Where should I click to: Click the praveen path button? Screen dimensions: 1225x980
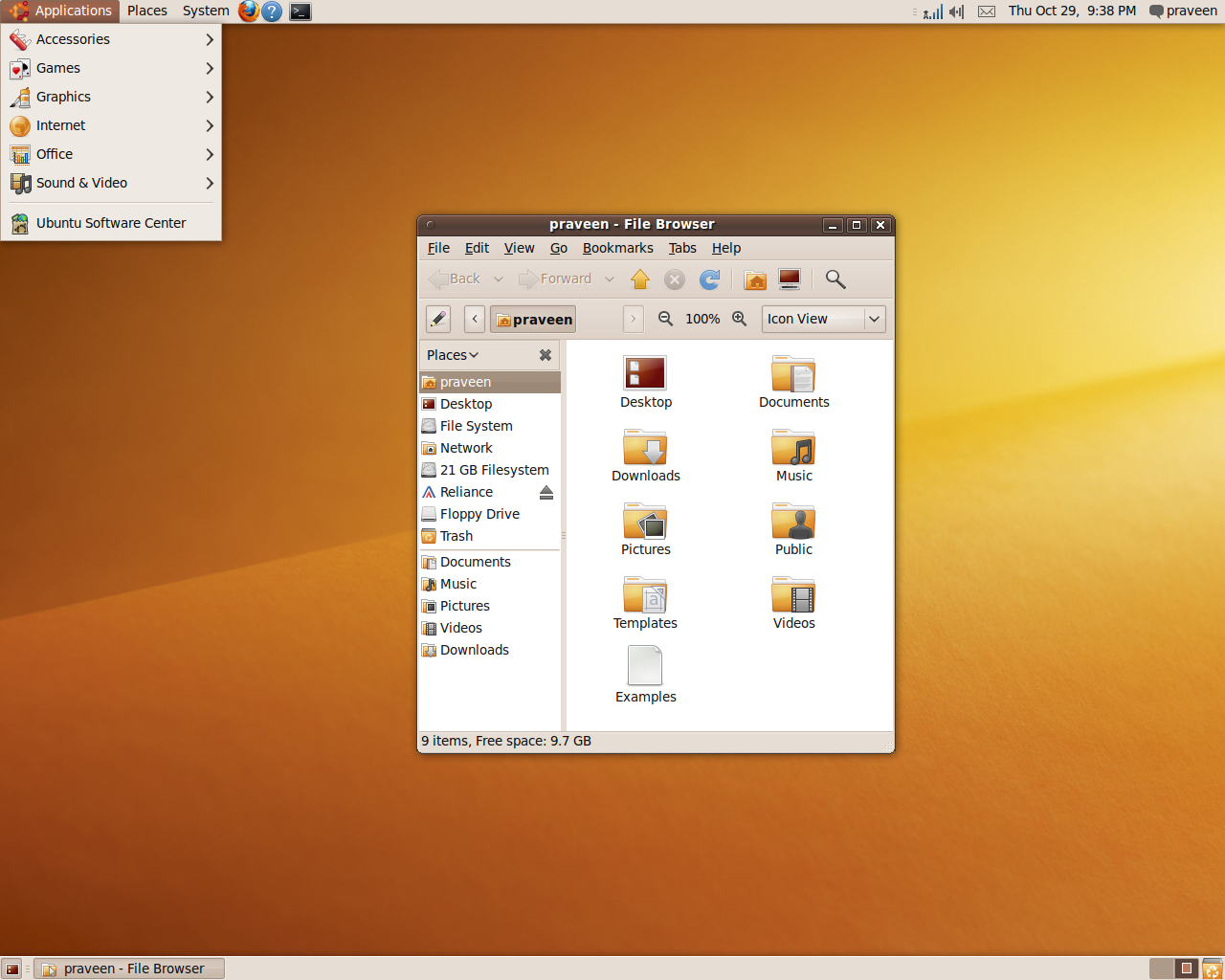pyautogui.click(x=533, y=319)
